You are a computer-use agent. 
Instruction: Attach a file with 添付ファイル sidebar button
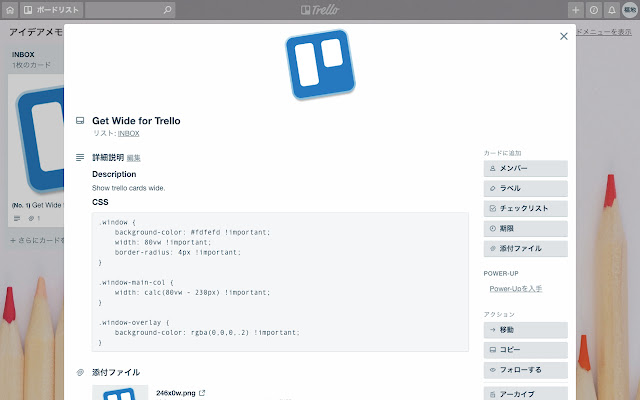(526, 249)
